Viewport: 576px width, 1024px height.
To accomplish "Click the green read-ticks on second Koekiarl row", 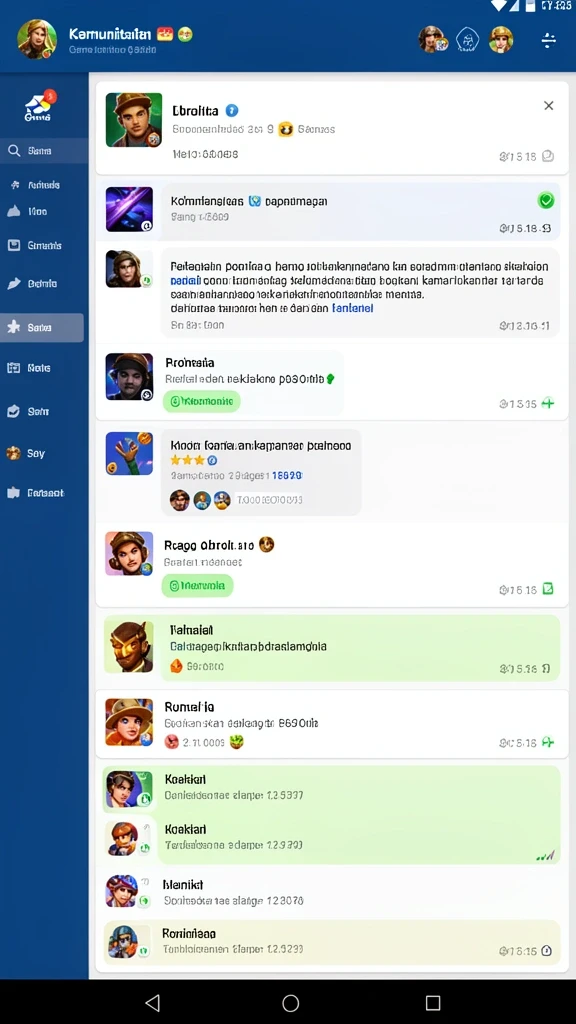I will pyautogui.click(x=545, y=855).
